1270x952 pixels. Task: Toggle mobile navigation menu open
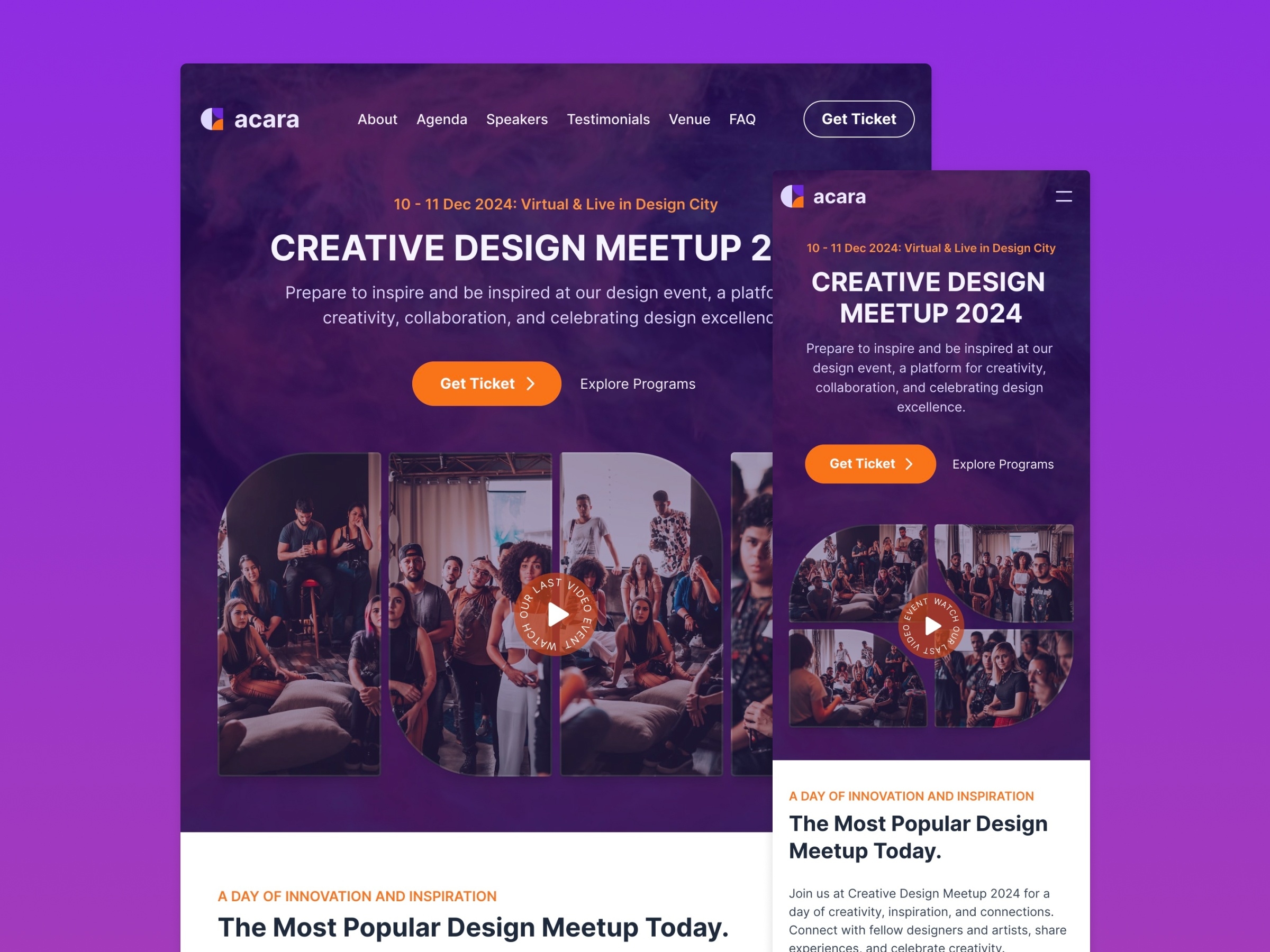coord(1064,195)
